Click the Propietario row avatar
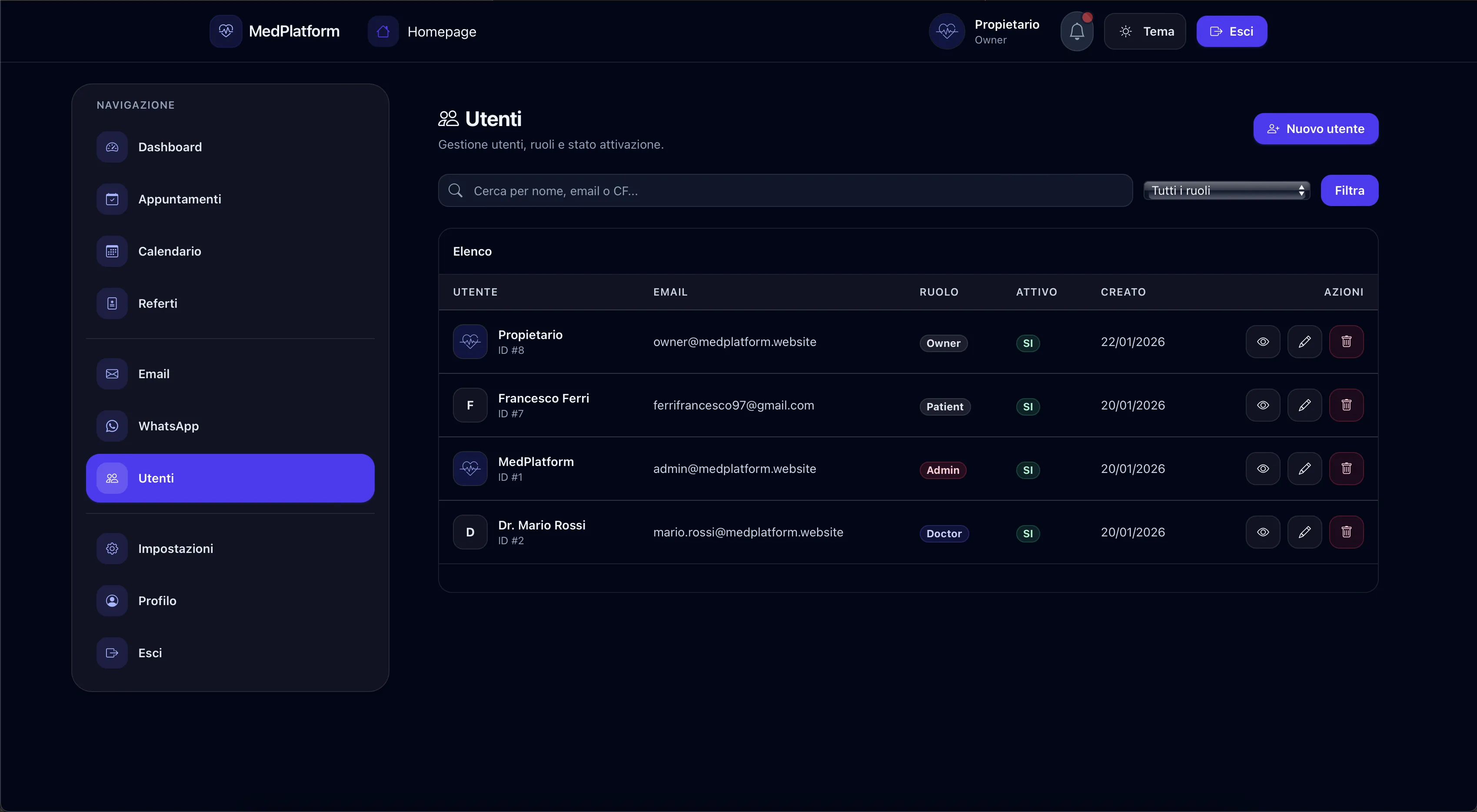 (470, 342)
